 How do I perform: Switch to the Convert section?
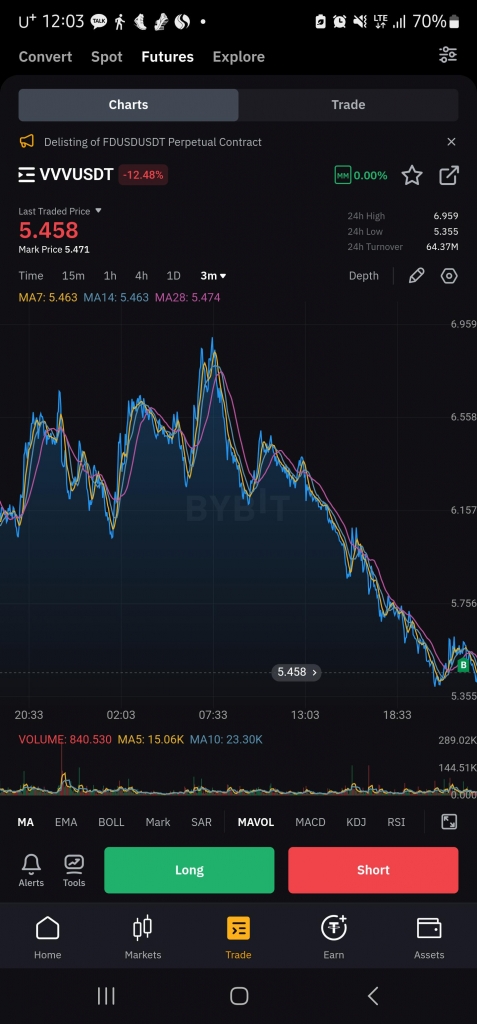pos(45,57)
